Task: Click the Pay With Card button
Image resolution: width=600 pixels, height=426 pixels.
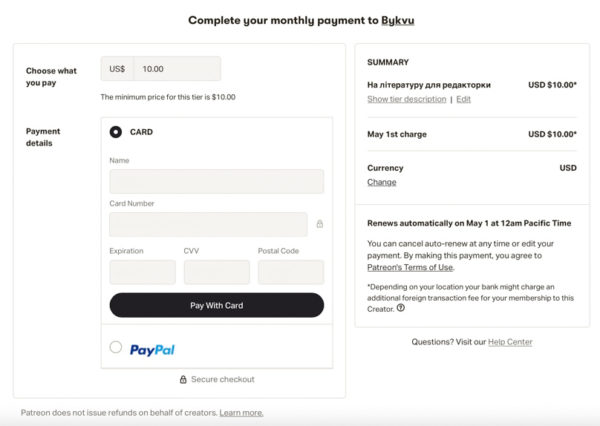Action: (x=217, y=305)
